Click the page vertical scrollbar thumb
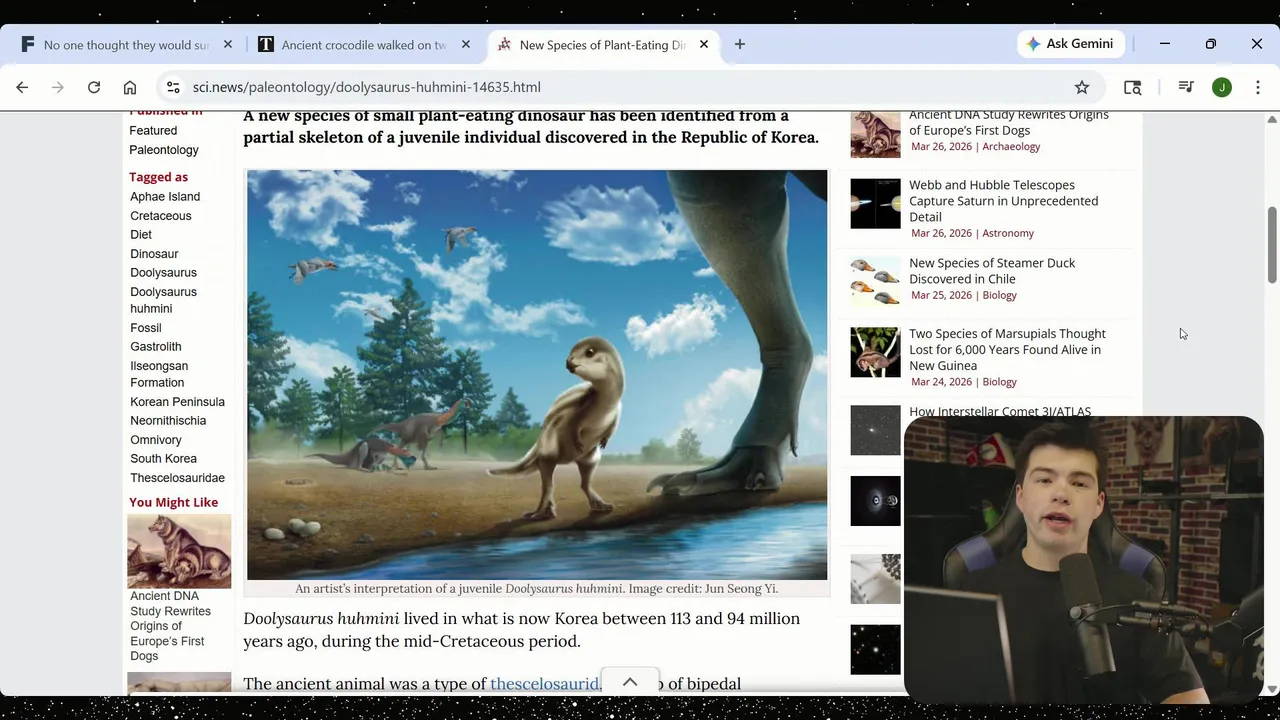Viewport: 1280px width, 720px height. pos(1272,244)
